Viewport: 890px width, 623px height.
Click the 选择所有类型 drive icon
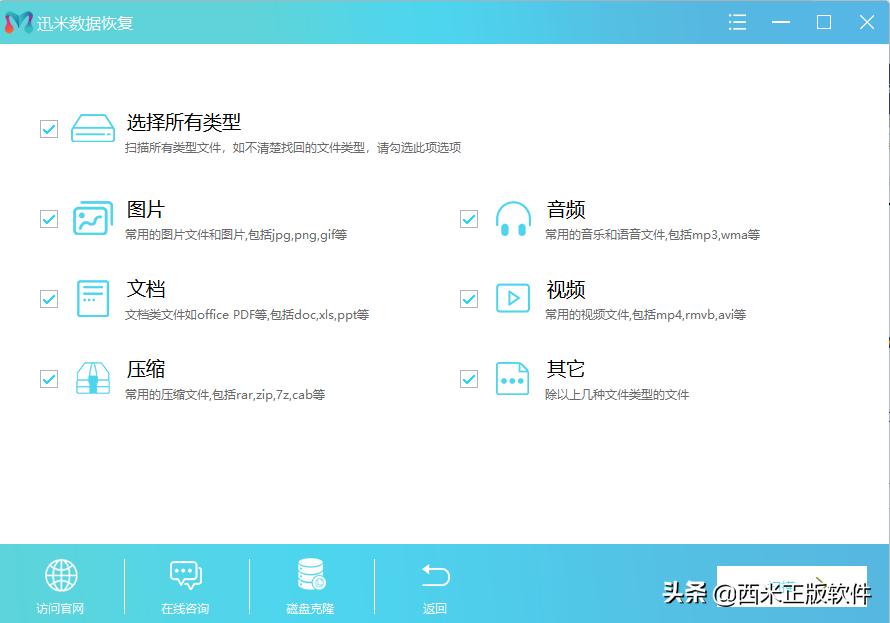[93, 128]
